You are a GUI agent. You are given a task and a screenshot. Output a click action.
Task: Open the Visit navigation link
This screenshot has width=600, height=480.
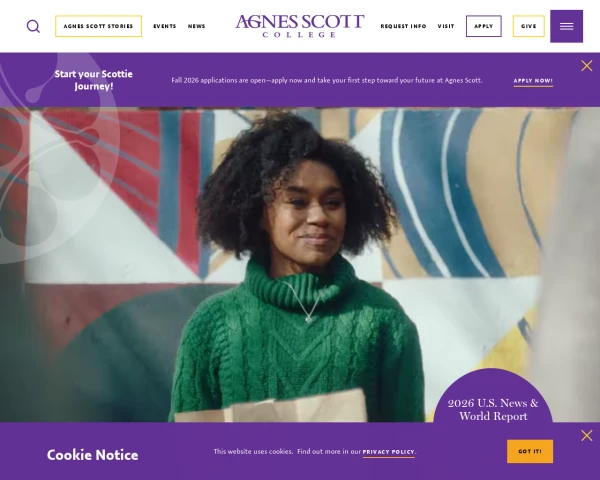446,26
